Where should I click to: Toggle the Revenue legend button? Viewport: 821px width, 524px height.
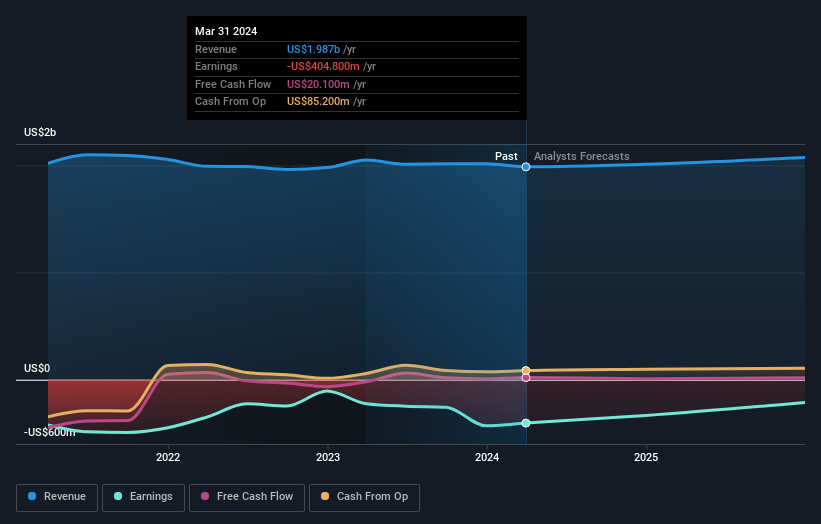click(x=57, y=497)
